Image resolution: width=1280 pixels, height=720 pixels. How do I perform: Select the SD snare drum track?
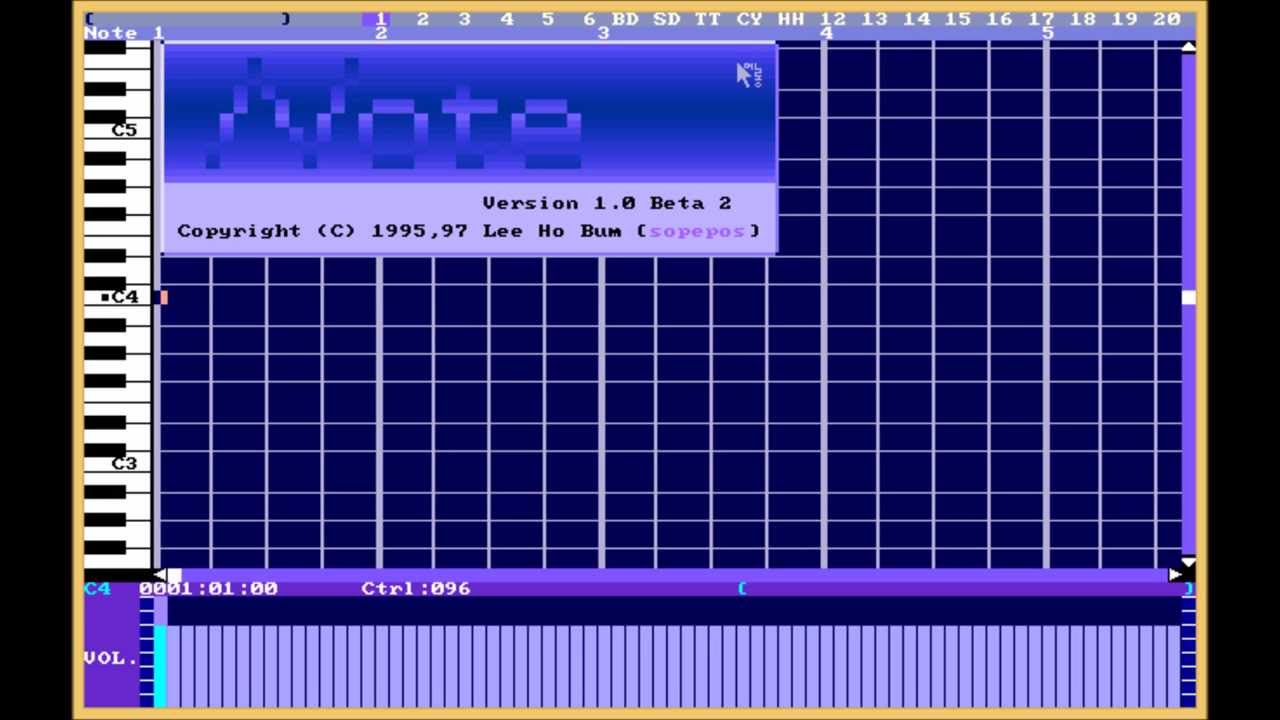click(x=667, y=18)
